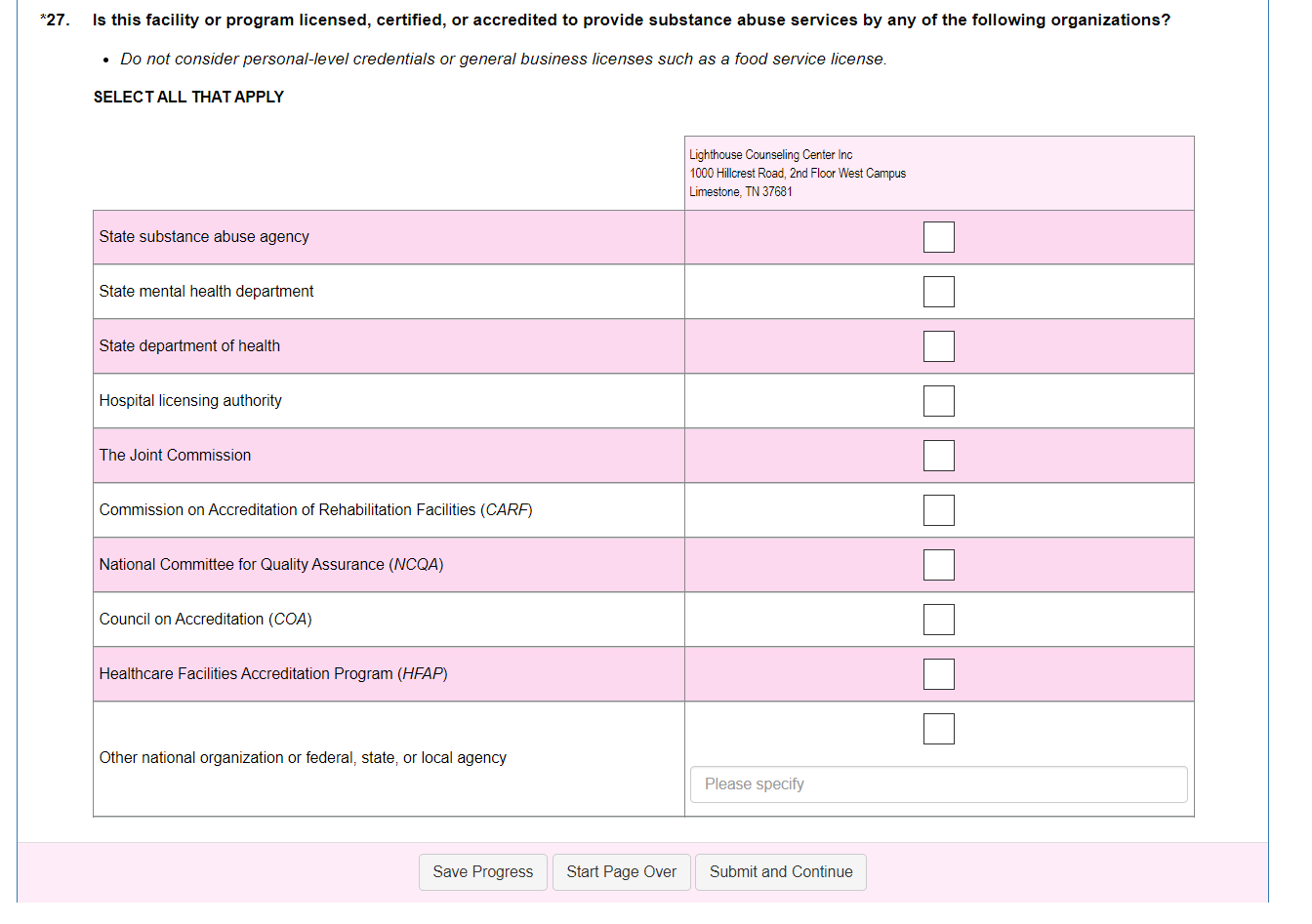The height and width of the screenshot is (924, 1312).
Task: Select State department of health checkbox
Action: point(938,346)
